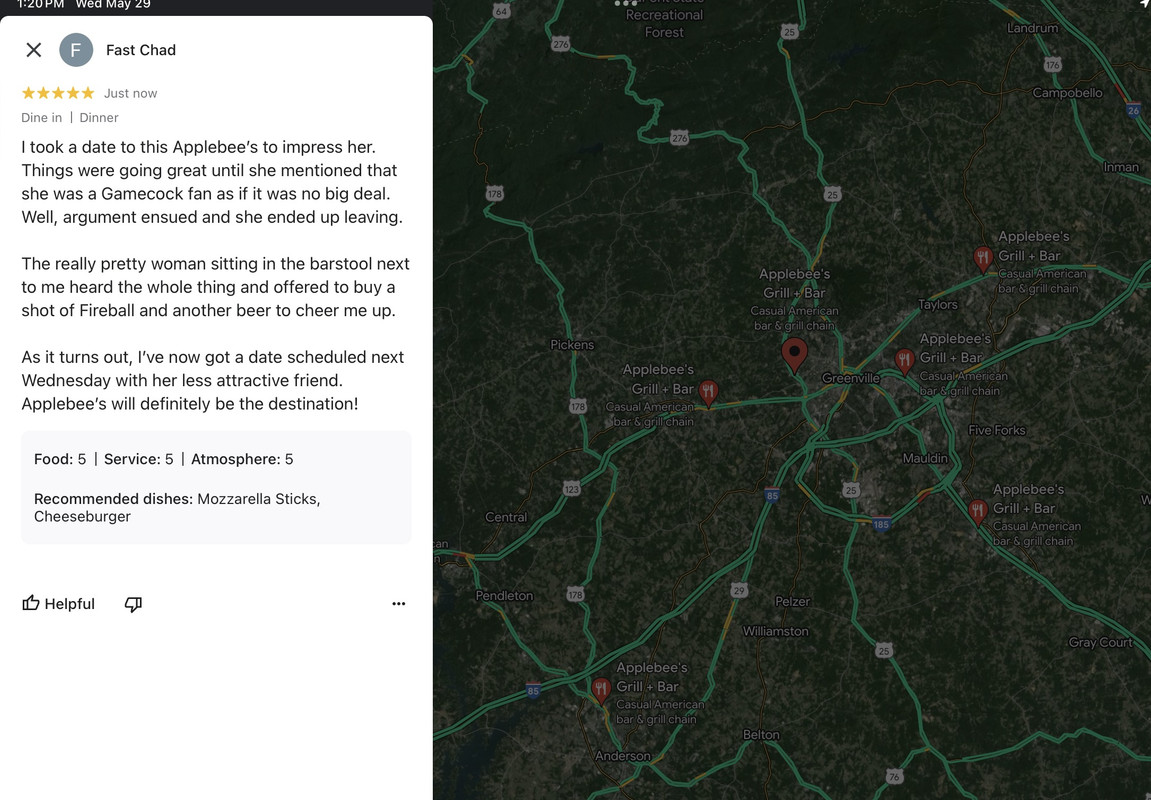Image resolution: width=1151 pixels, height=800 pixels.
Task: Click the "Food: 5" rating
Action: point(60,459)
